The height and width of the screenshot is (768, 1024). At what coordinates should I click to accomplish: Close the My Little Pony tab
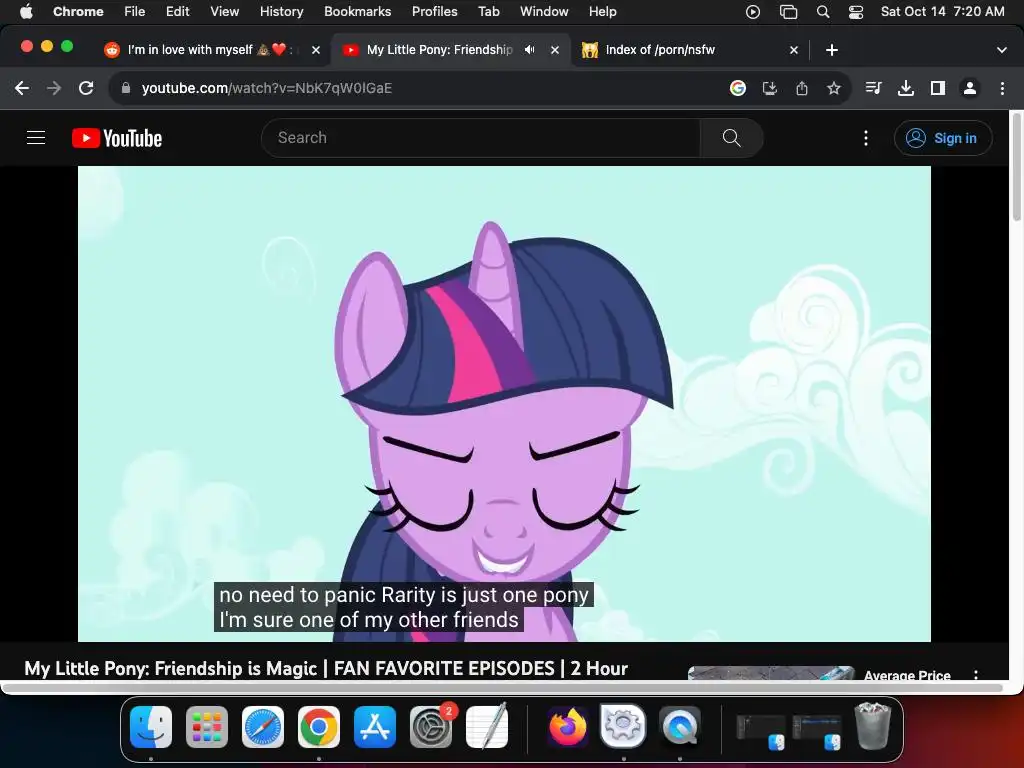click(x=555, y=50)
